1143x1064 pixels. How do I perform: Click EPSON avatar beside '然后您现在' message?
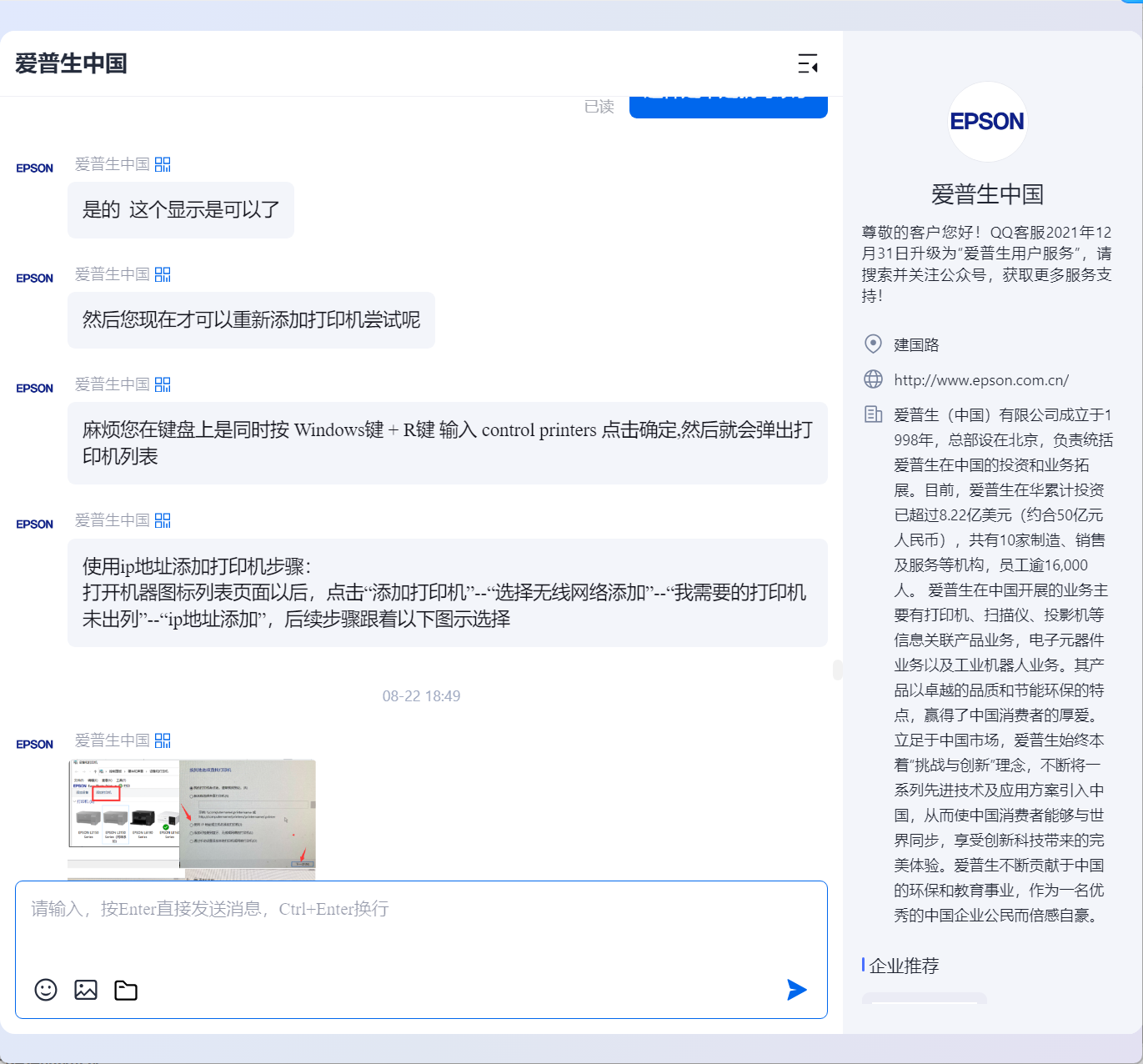coord(34,279)
